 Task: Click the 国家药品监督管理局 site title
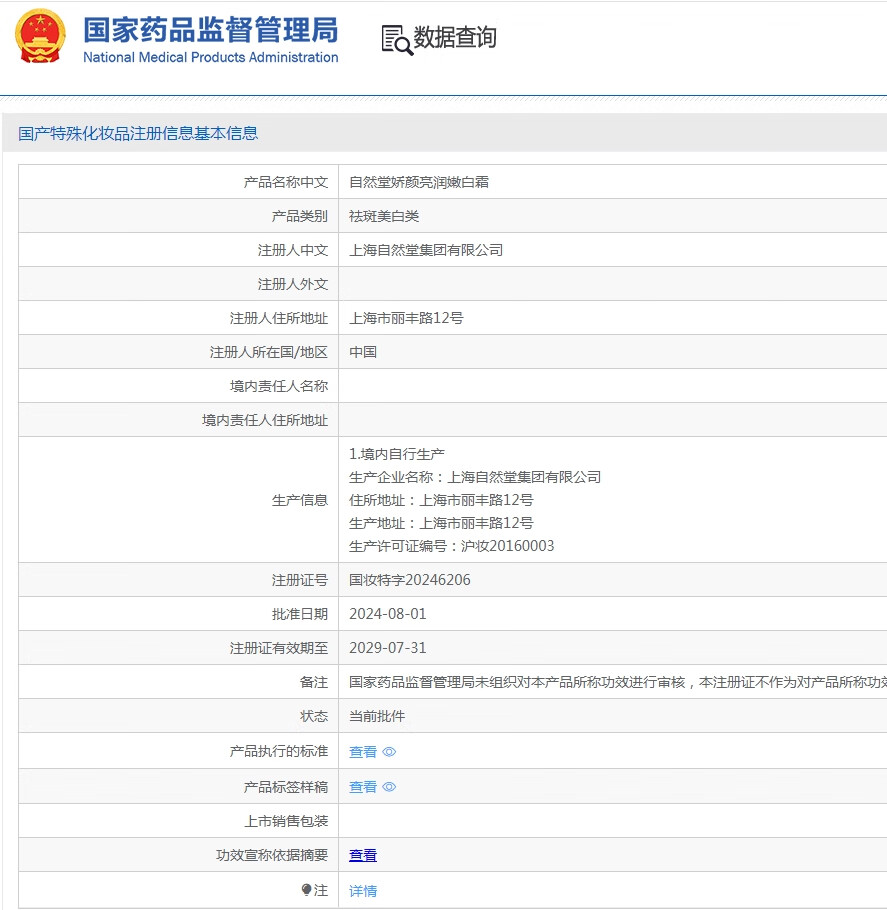coord(210,30)
